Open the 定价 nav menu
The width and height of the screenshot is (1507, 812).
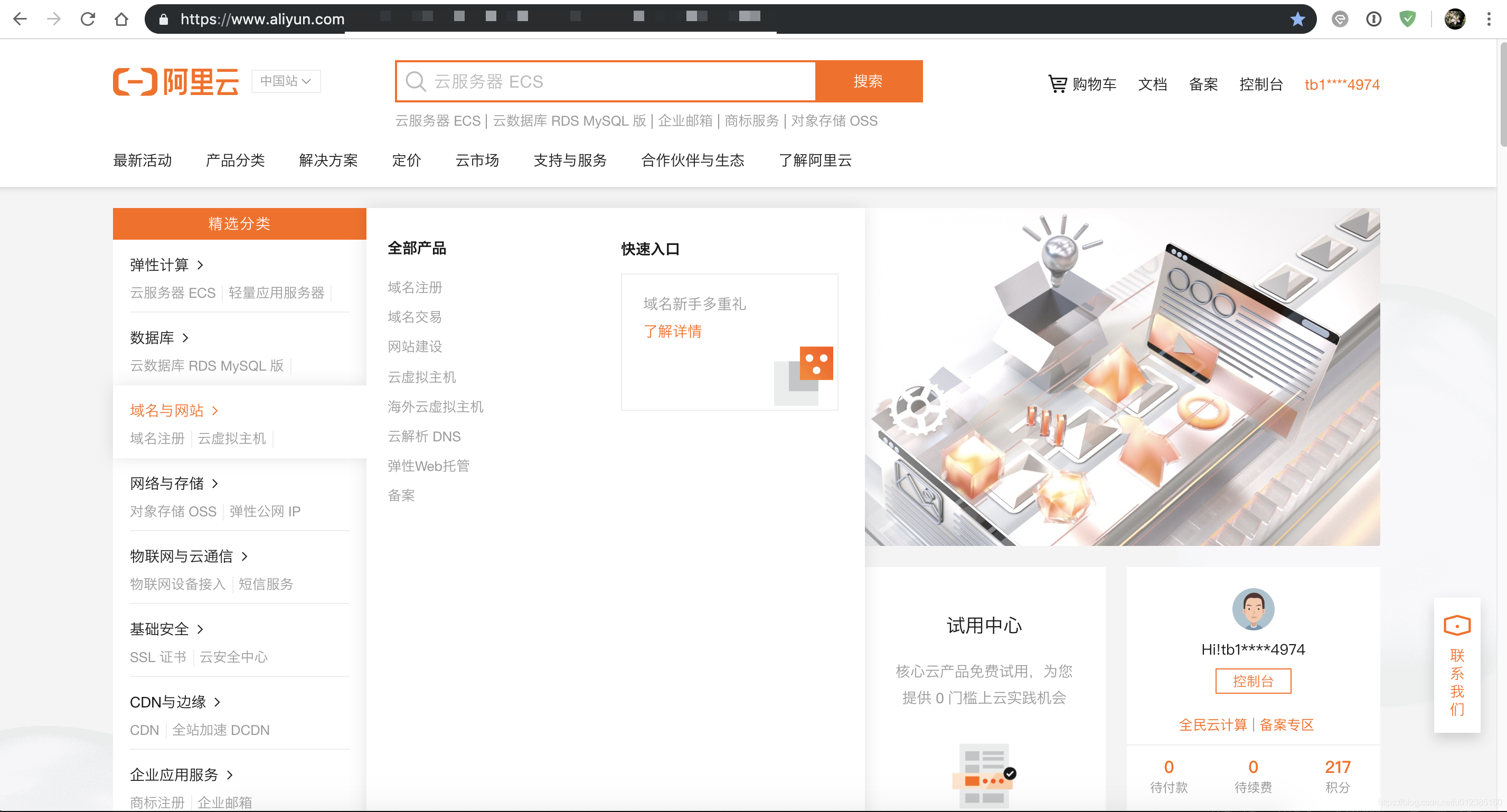coord(407,160)
